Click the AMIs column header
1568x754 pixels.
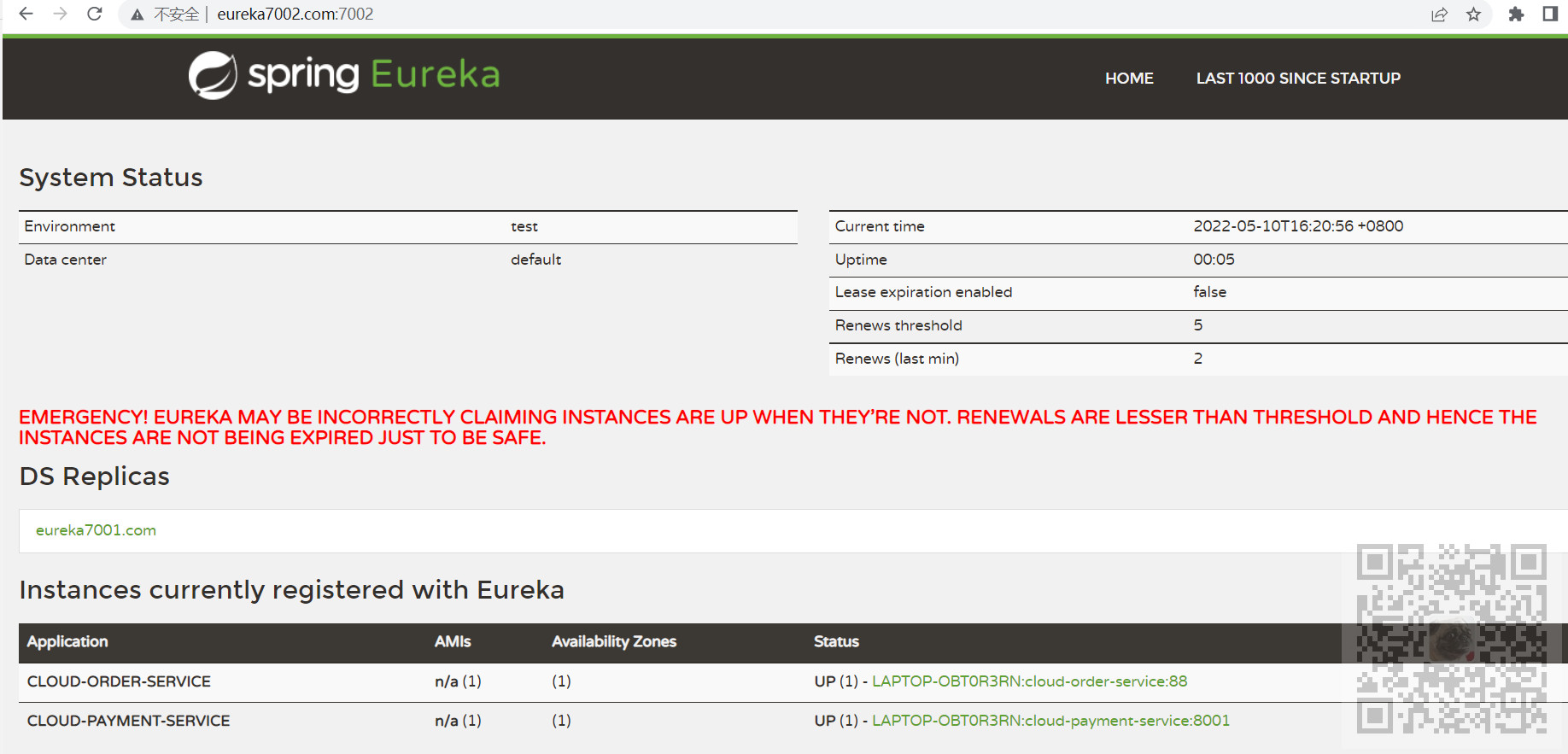click(x=453, y=641)
